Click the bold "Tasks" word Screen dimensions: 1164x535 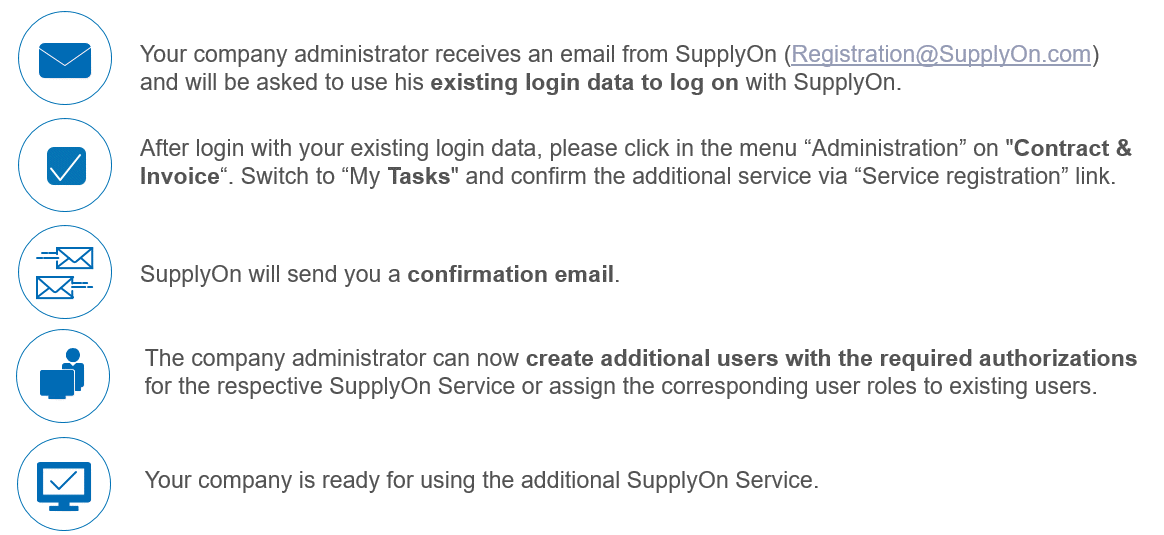coord(419,177)
